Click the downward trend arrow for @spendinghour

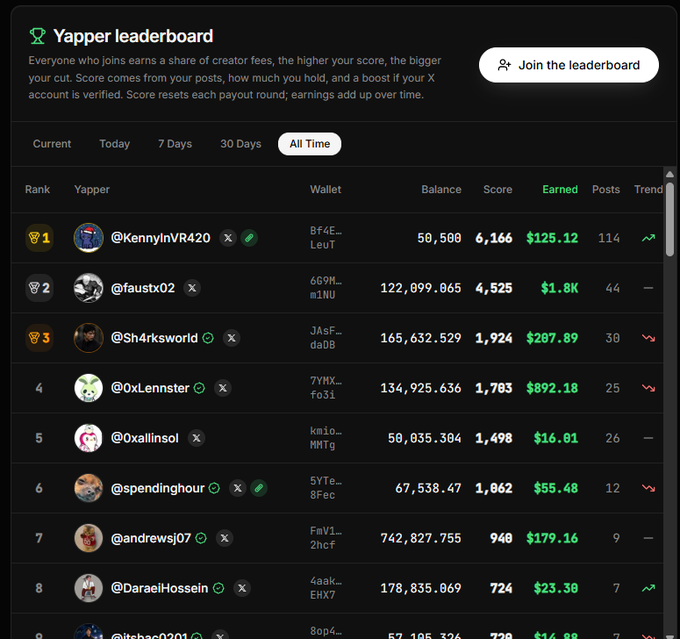(x=648, y=488)
